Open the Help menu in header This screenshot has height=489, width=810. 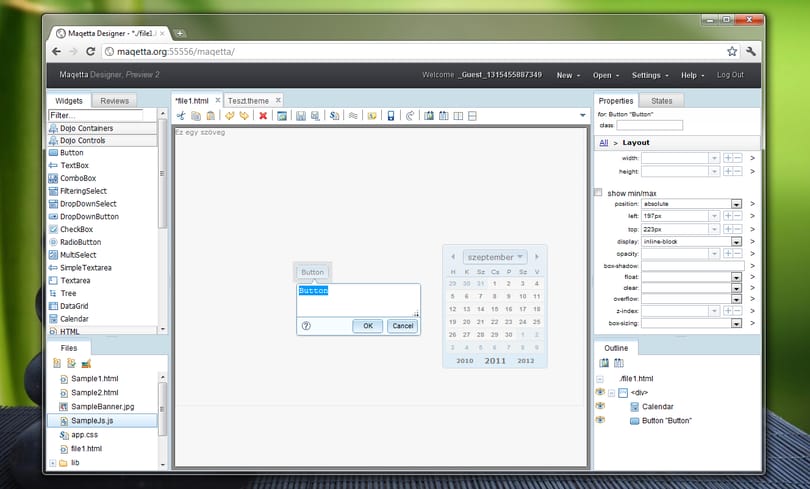coord(692,75)
